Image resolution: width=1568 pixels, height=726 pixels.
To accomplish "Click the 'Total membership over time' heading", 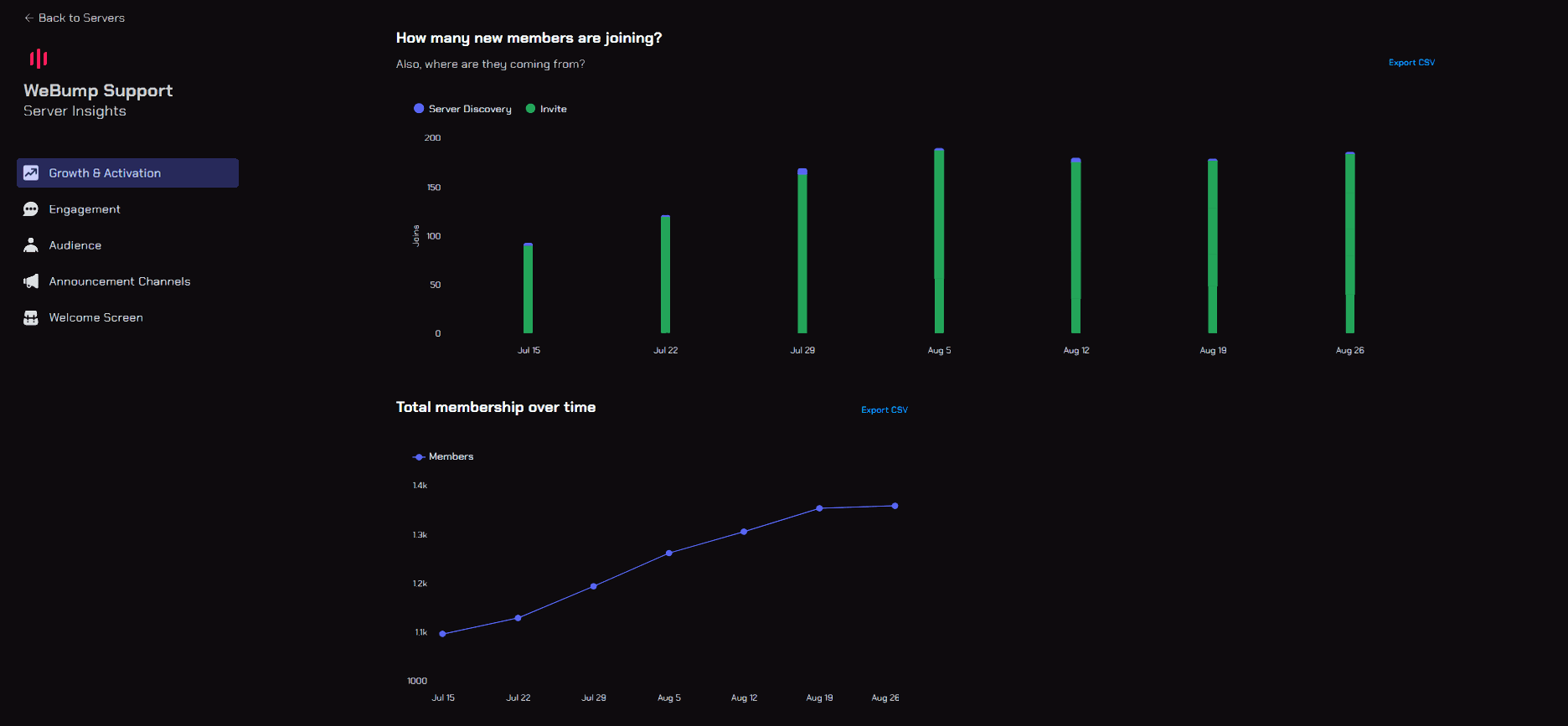I will tap(496, 407).
